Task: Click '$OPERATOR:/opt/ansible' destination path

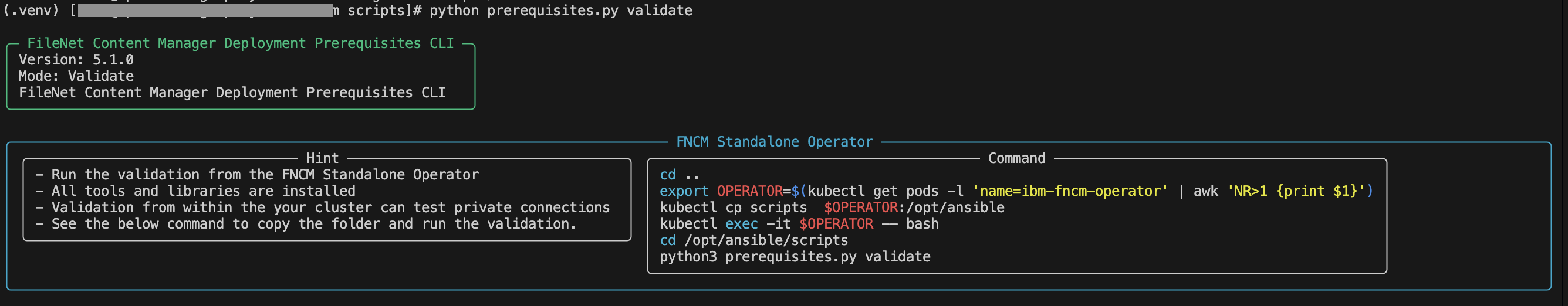Action: click(x=914, y=208)
